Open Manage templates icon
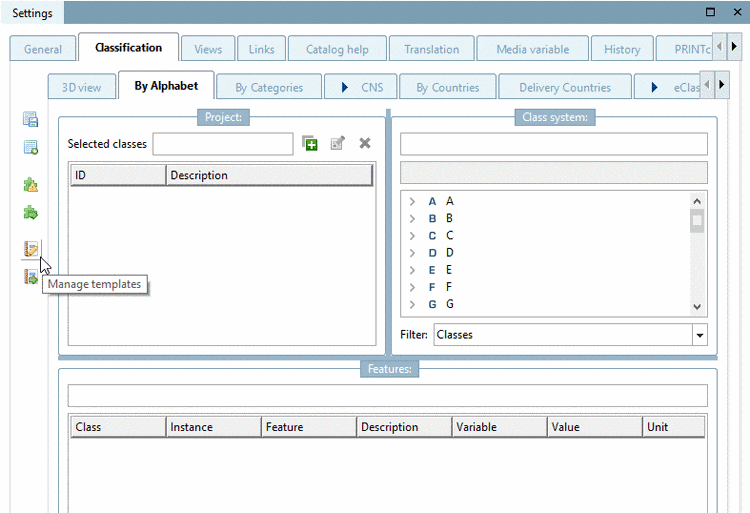This screenshot has height=513, width=750. [x=31, y=249]
